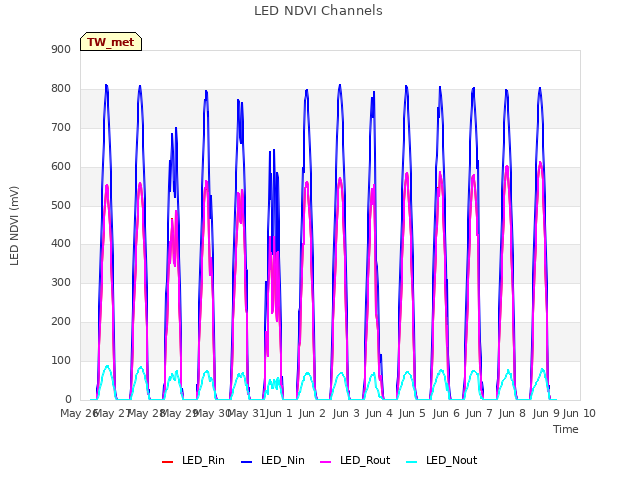Click the magenta LED_Rout legend swatch
The height and width of the screenshot is (480, 640).
326,462
